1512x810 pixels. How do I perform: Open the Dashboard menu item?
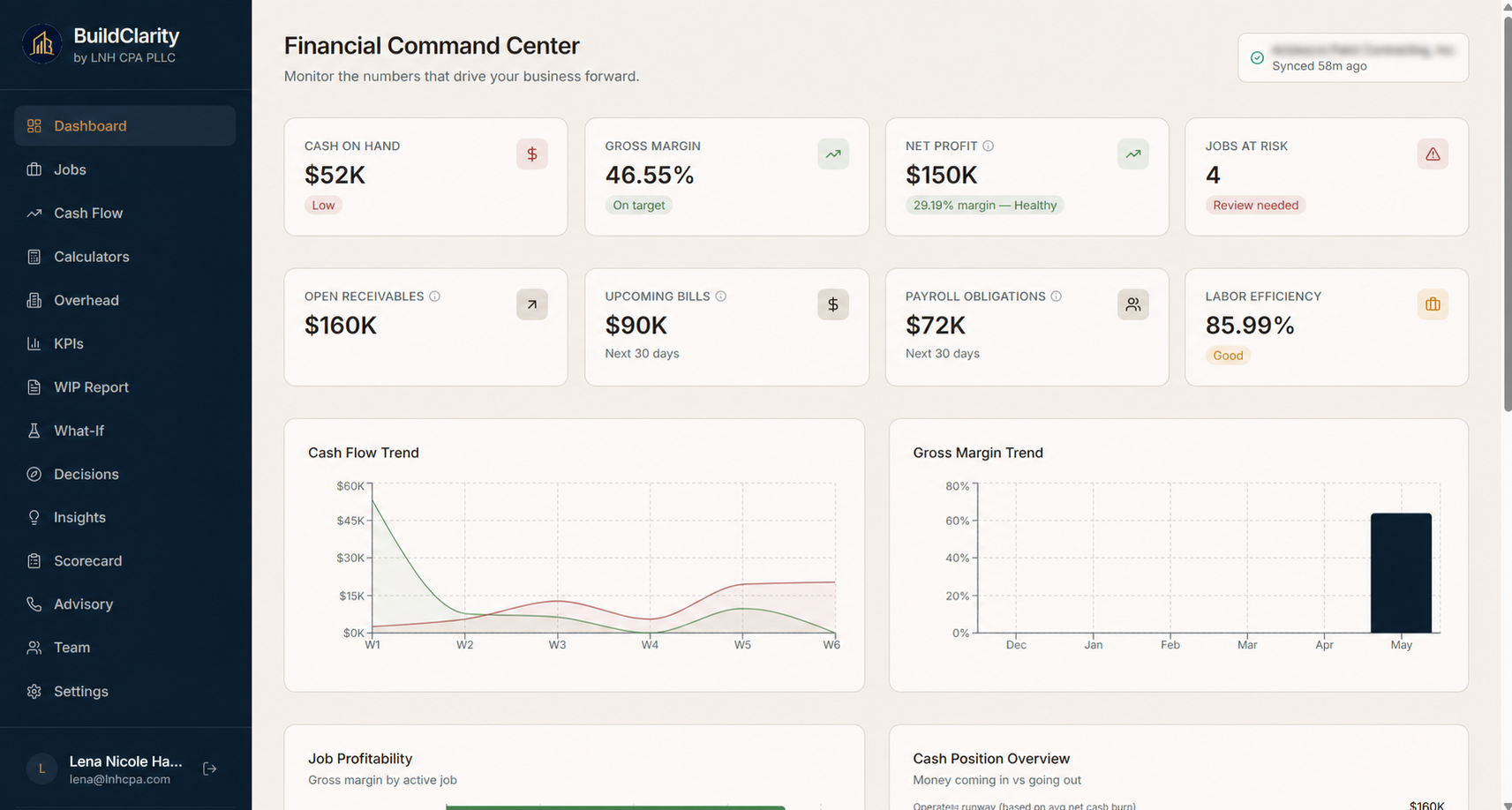click(124, 126)
